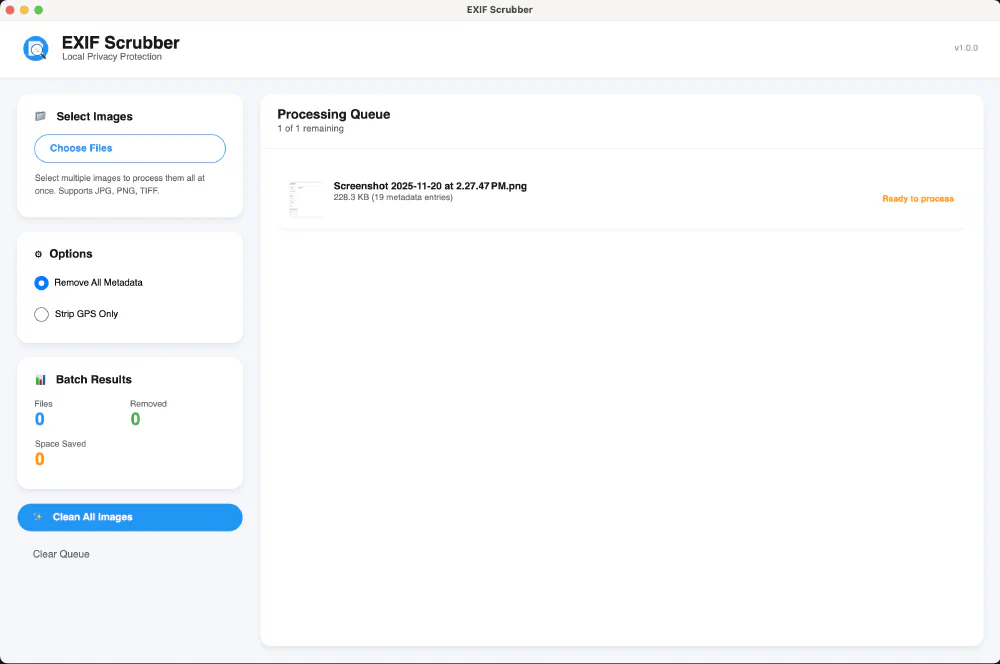Click the blue Files counter showing 0
The image size is (1000, 664).
coord(40,419)
